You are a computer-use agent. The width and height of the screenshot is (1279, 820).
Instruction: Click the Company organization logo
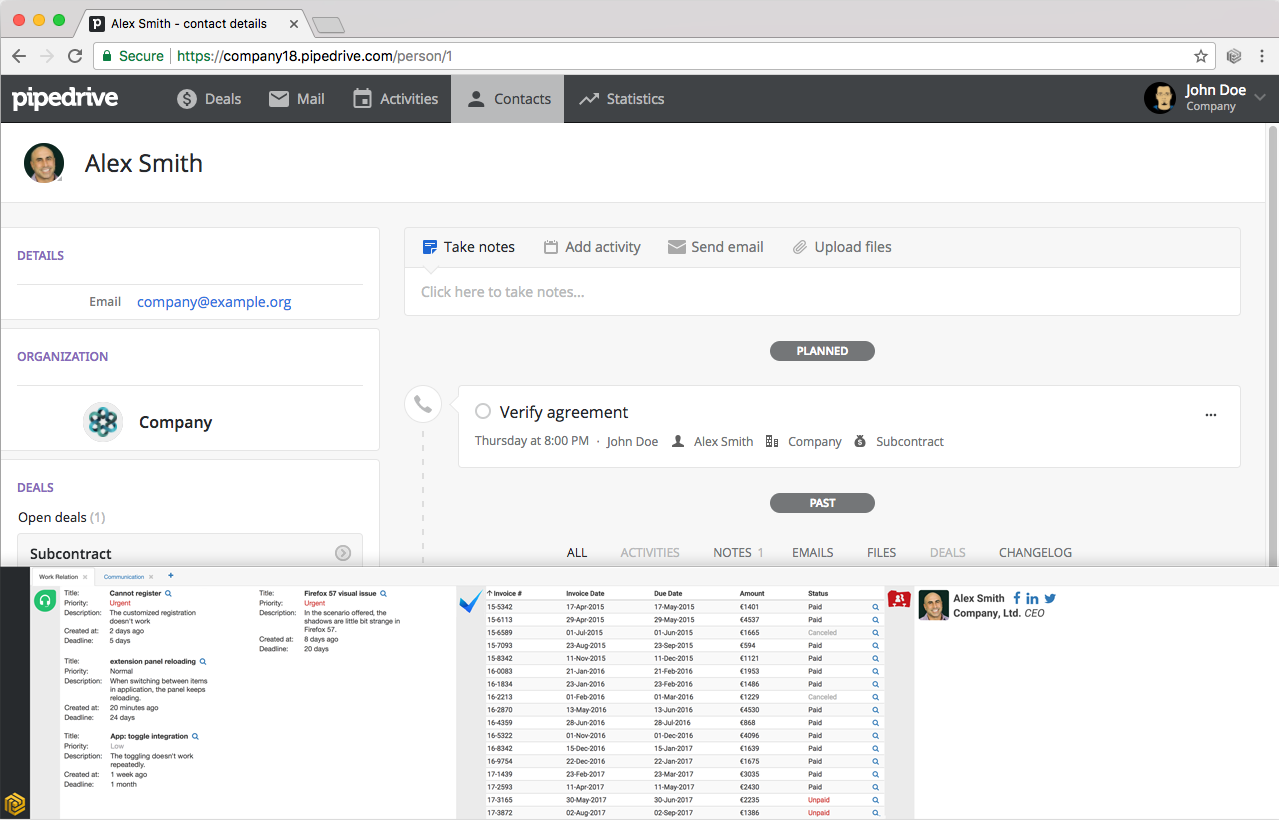coord(102,422)
